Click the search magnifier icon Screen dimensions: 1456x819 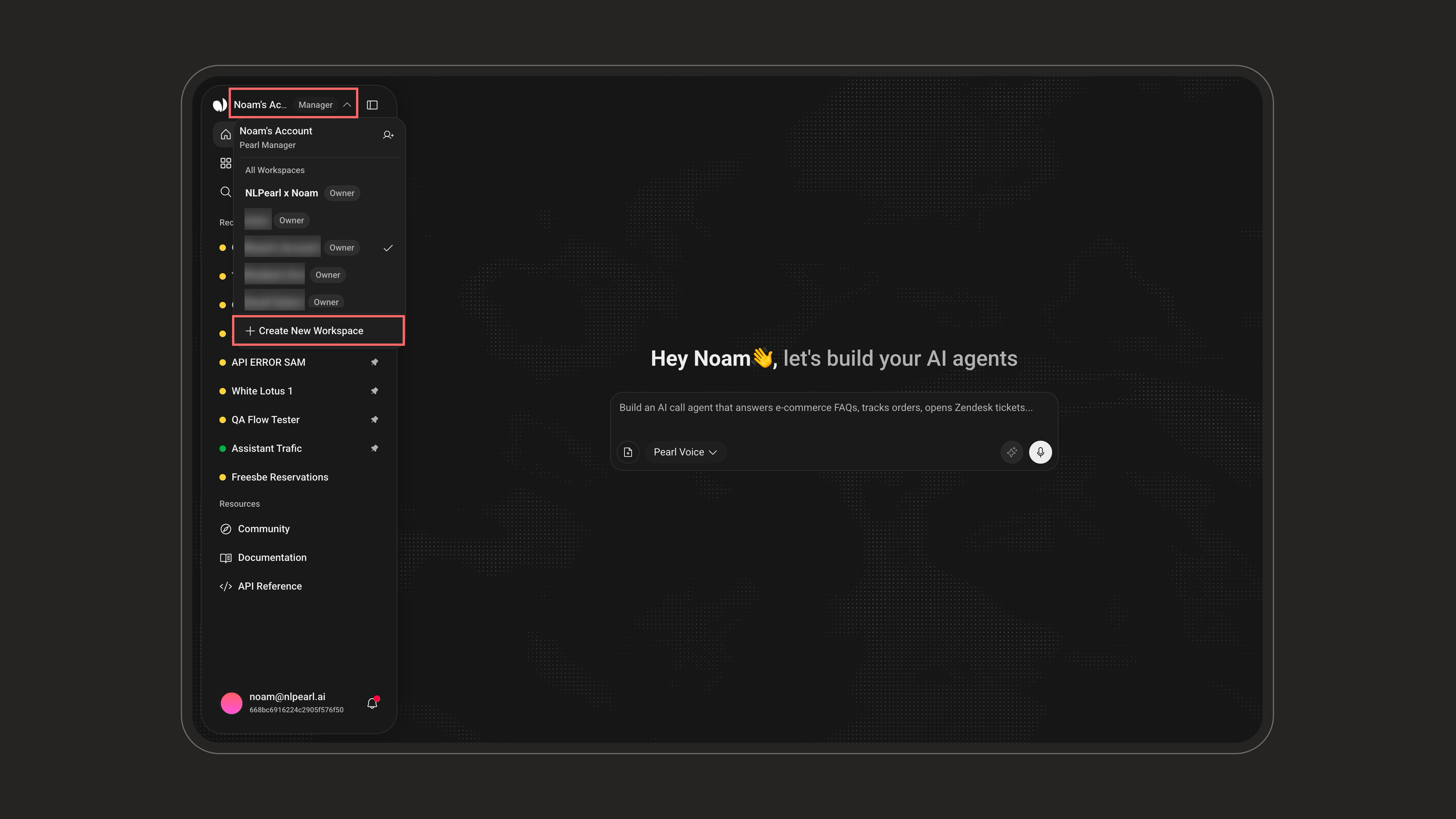pyautogui.click(x=226, y=192)
